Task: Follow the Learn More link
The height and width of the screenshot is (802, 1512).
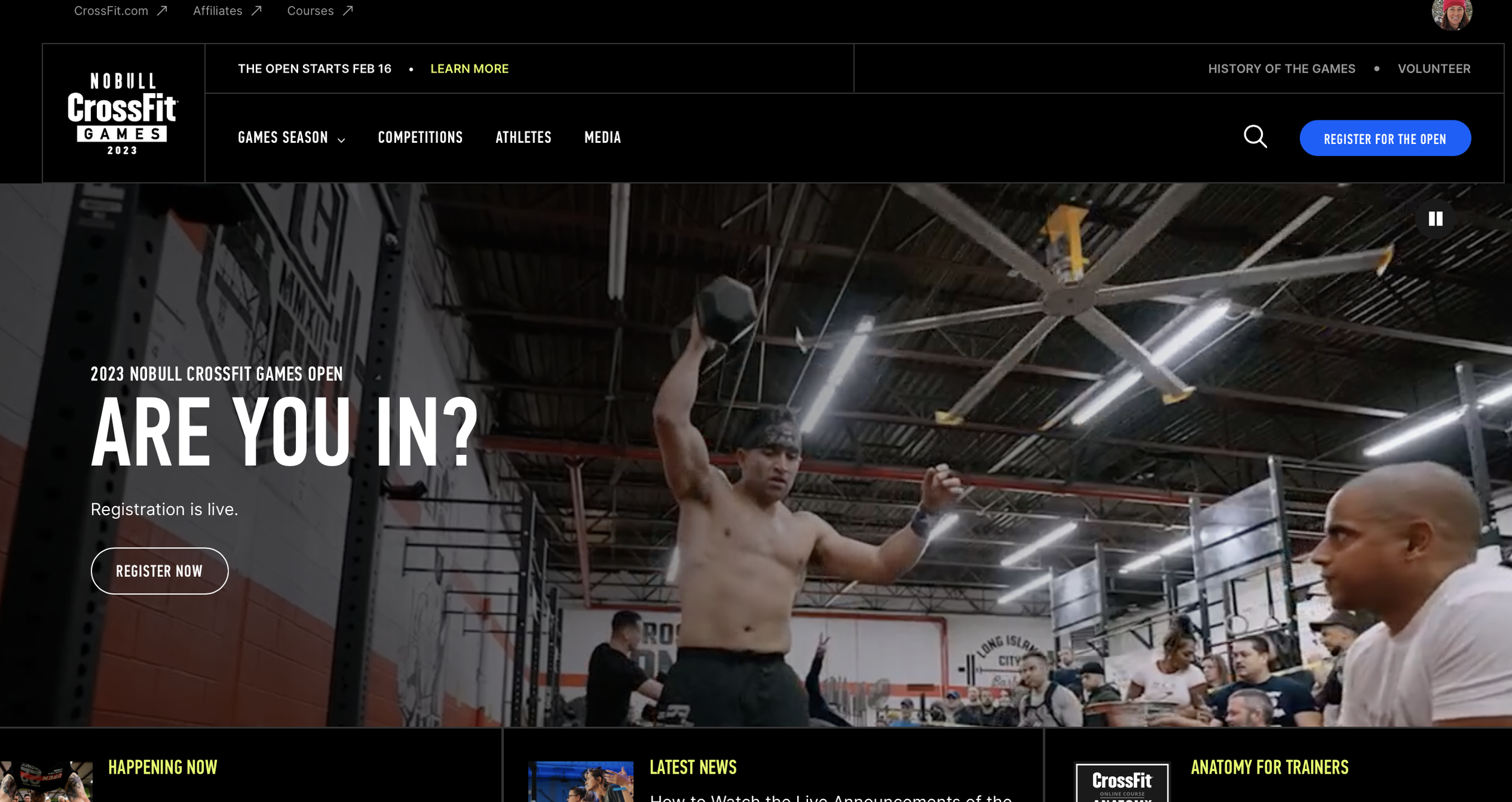Action: point(469,69)
